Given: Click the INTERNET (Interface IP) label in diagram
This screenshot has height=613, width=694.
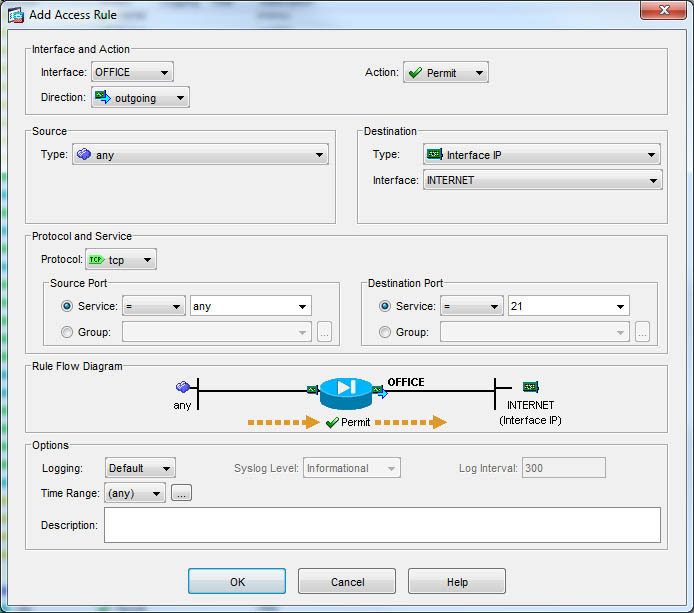Looking at the screenshot, I should coord(530,413).
